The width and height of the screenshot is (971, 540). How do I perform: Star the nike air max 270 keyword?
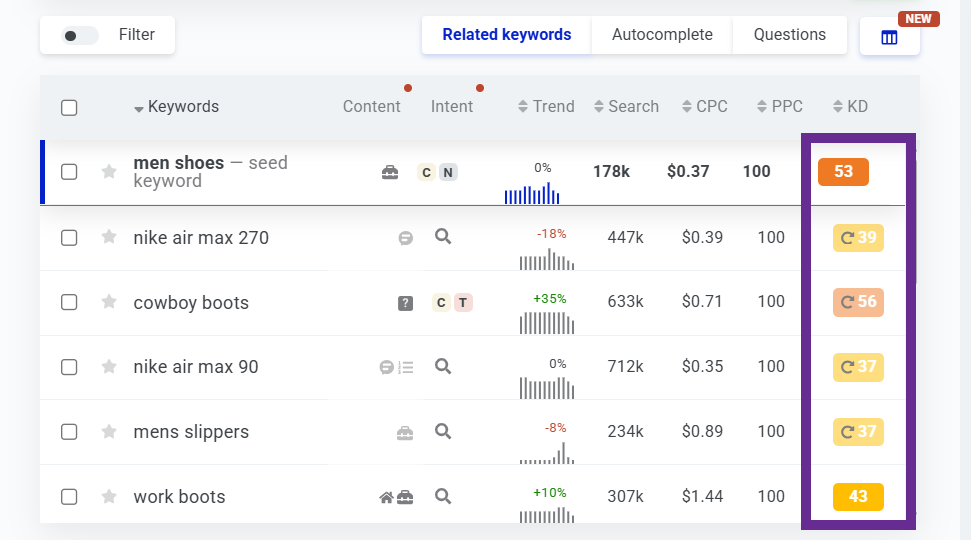coord(109,238)
